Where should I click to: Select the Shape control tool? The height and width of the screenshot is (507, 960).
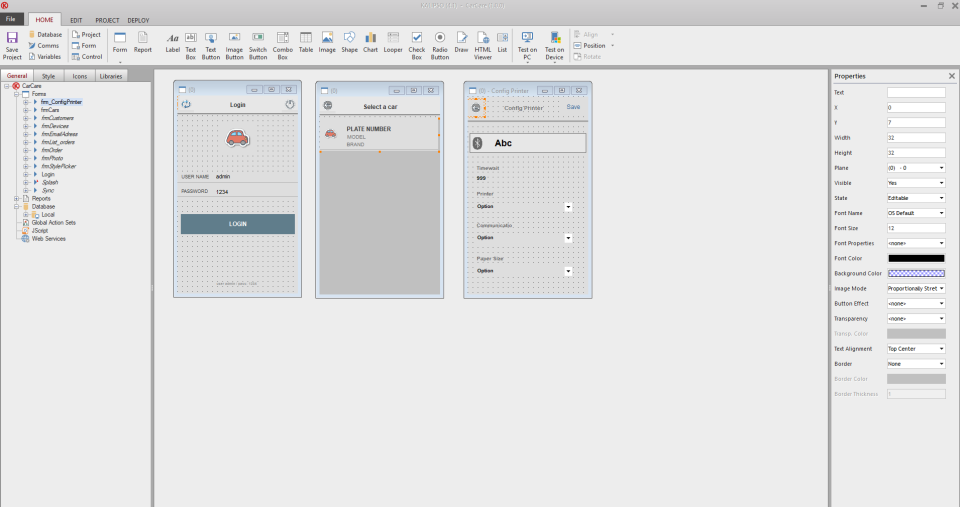[x=349, y=43]
